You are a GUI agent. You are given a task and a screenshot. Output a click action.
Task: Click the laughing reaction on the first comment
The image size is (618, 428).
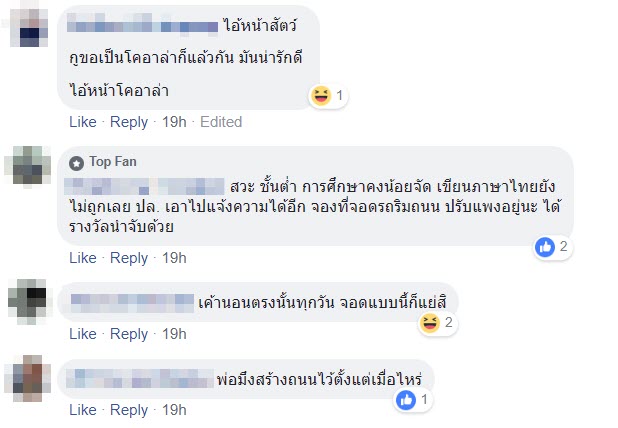pos(321,96)
